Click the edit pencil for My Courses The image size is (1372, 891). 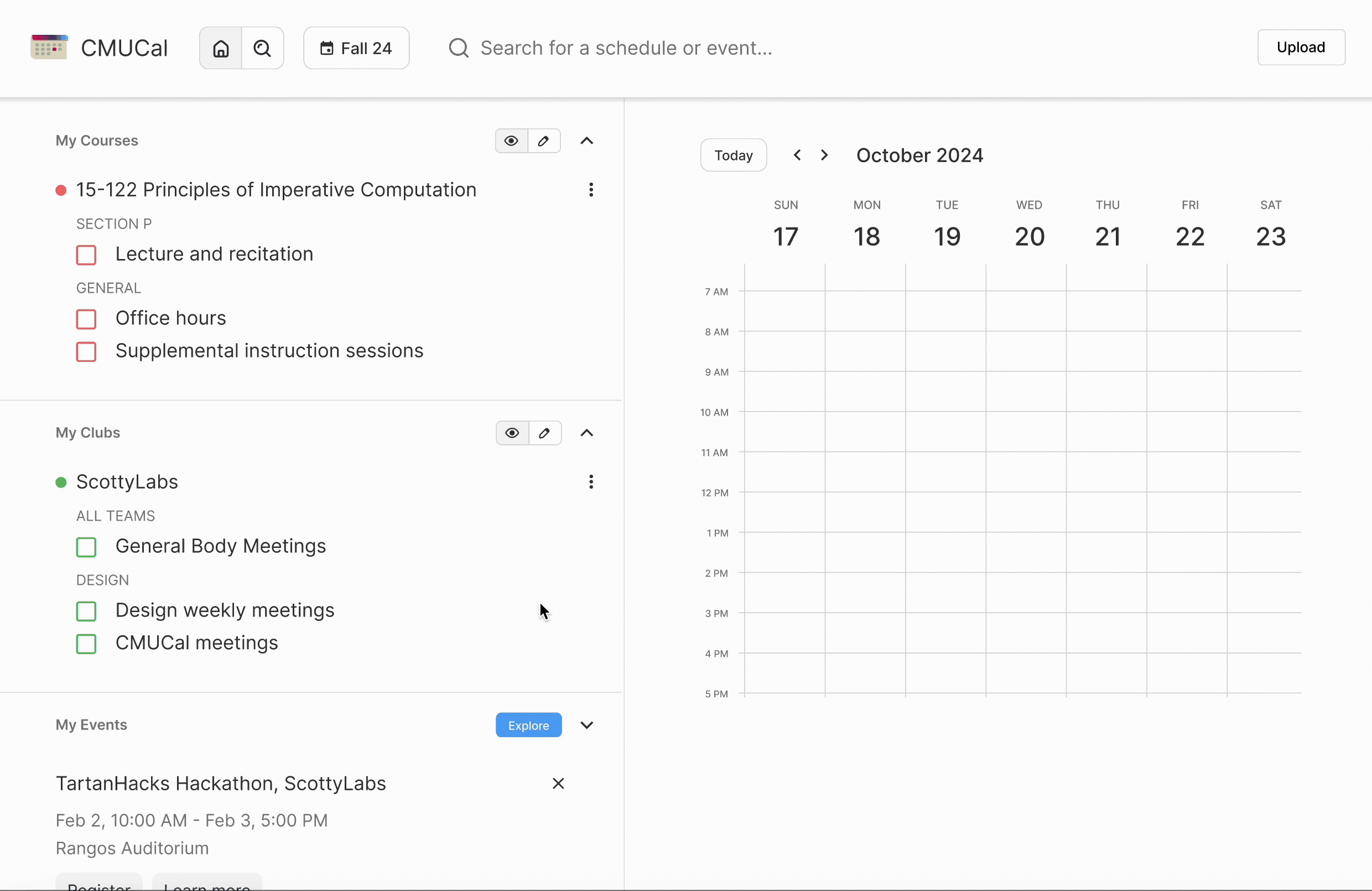click(544, 141)
